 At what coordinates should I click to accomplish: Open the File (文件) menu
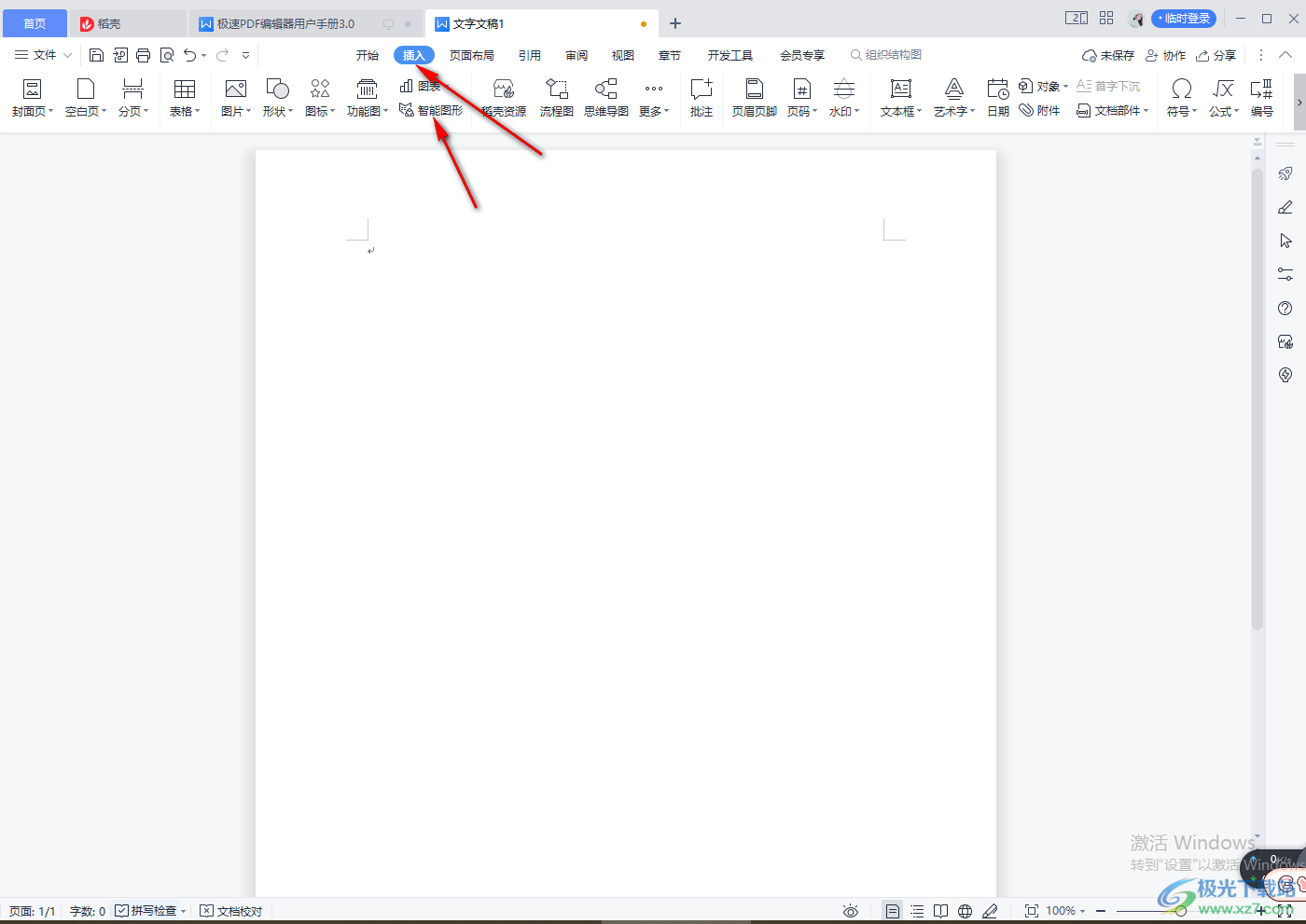click(43, 55)
